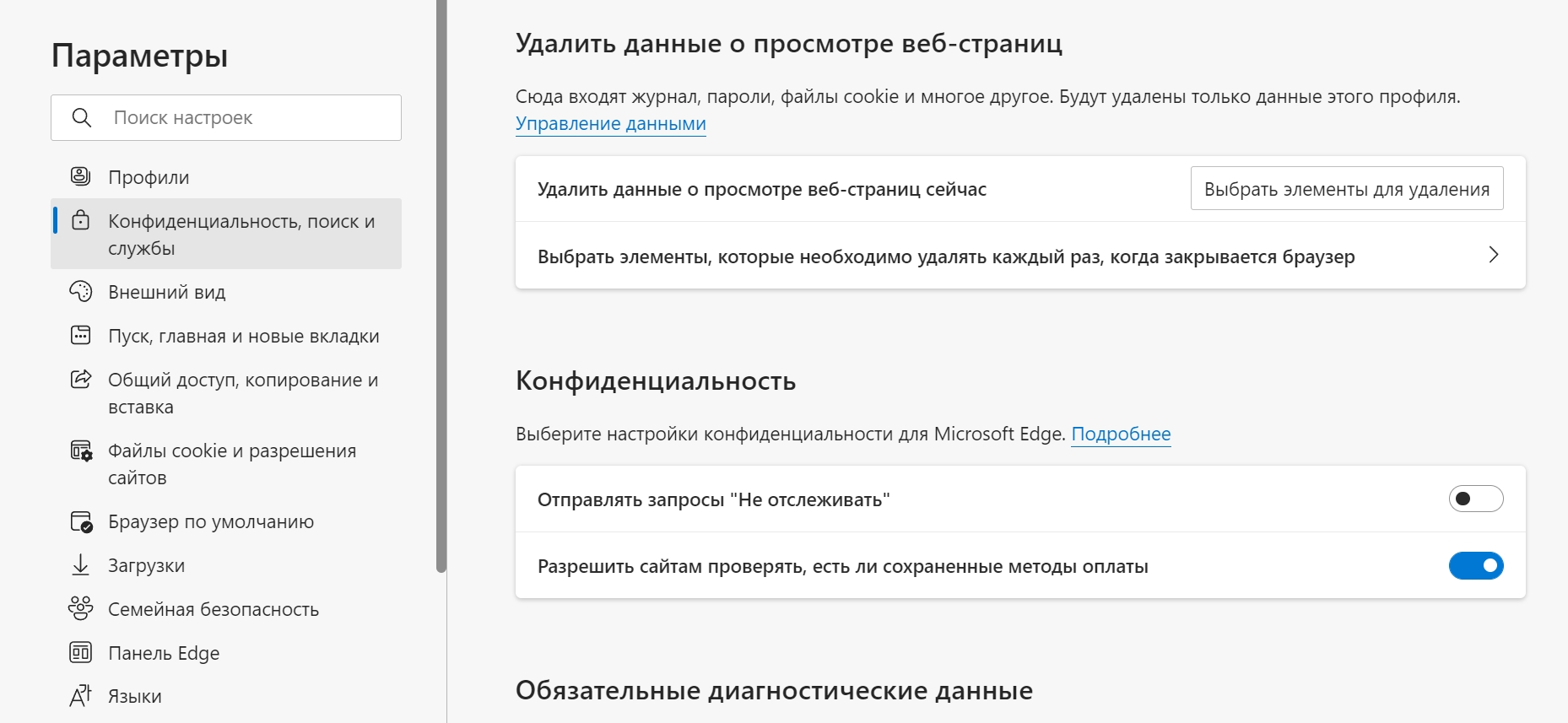The height and width of the screenshot is (723, 1568).
Task: Expand the row for clearing data on browser close
Action: pos(1020,256)
